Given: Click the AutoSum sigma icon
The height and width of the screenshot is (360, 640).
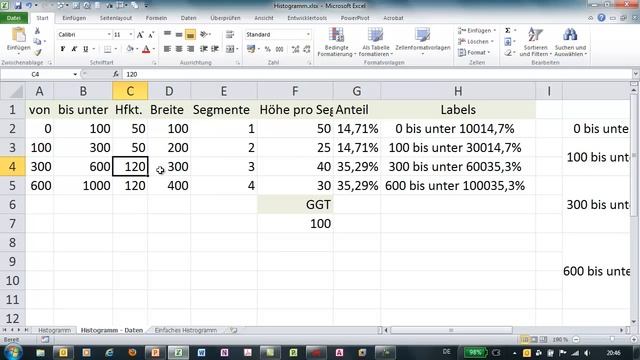Looking at the screenshot, I should [508, 31].
